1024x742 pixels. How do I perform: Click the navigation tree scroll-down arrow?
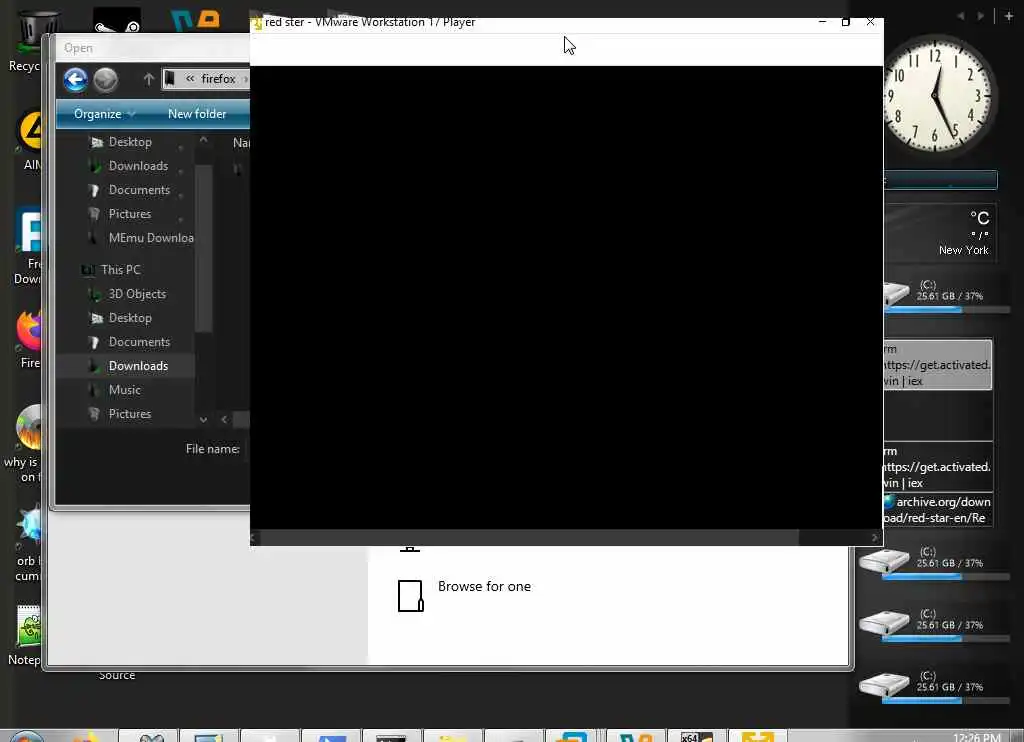203,419
